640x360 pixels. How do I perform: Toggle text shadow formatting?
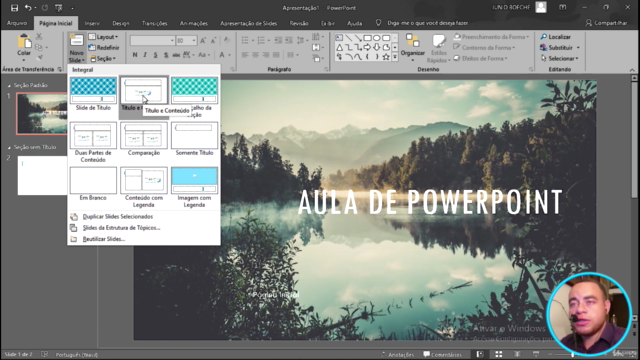pos(166,55)
